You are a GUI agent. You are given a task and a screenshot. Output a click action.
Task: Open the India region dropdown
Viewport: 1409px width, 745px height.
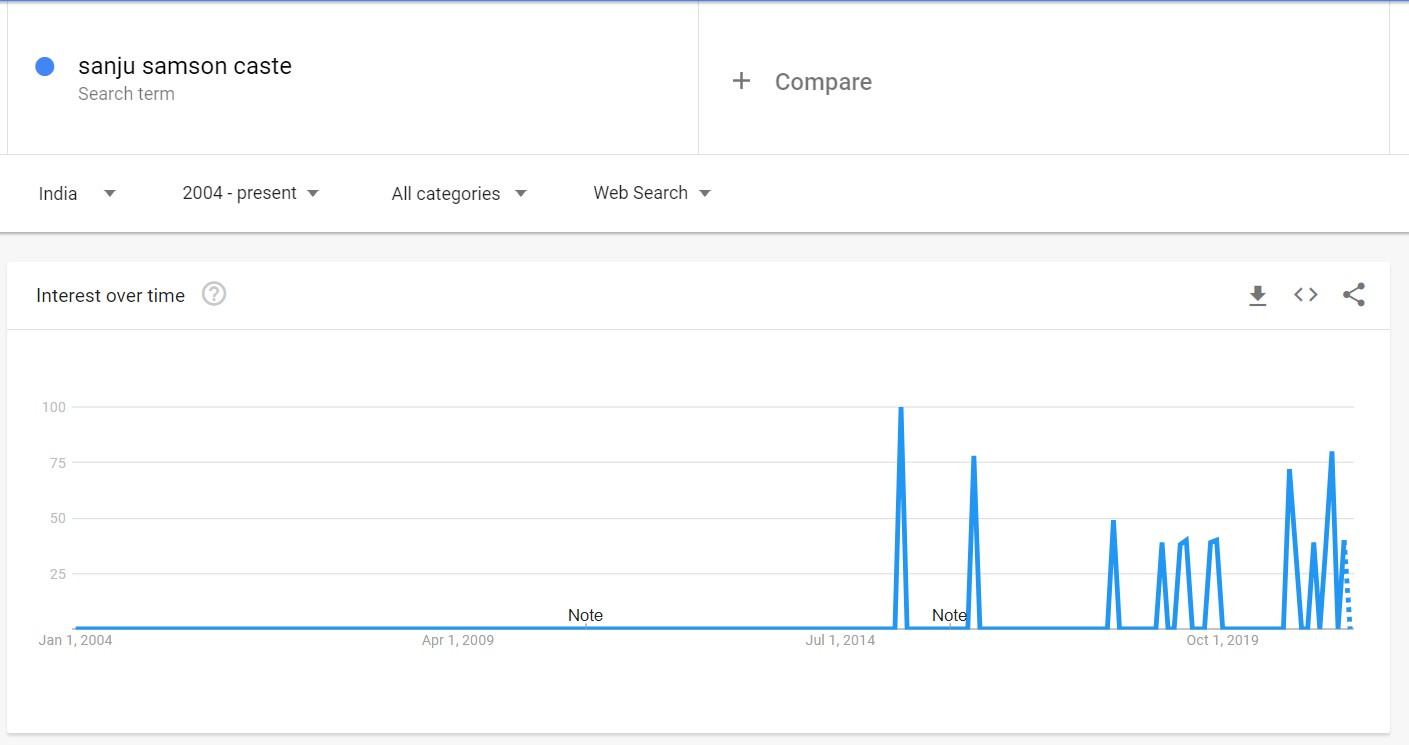tap(77, 193)
